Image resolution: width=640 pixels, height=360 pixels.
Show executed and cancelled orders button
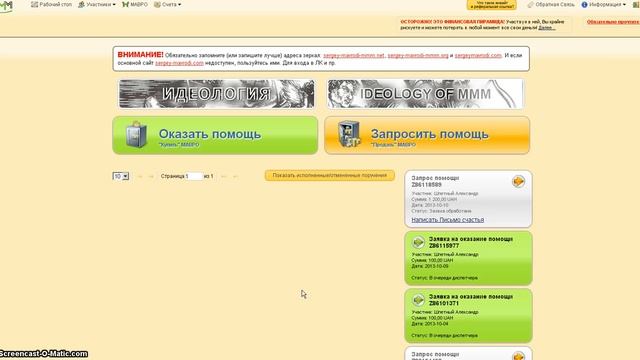(329, 176)
